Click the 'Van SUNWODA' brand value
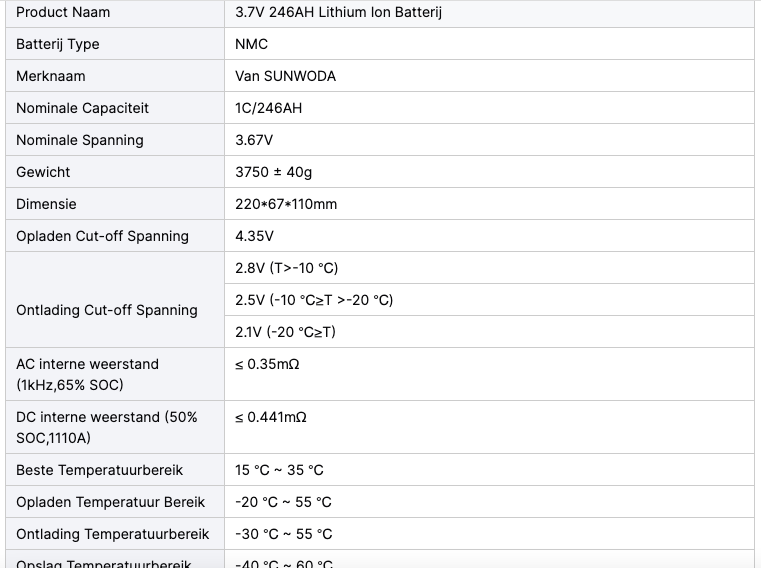Viewport: 761px width, 568px height. (285, 76)
